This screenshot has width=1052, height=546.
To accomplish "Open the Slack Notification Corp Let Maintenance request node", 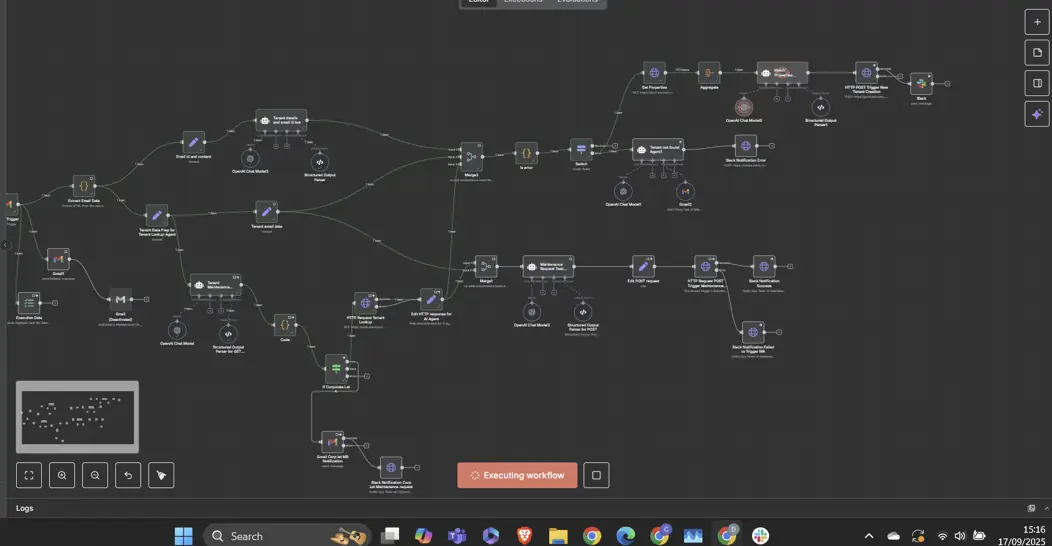I will 390,468.
